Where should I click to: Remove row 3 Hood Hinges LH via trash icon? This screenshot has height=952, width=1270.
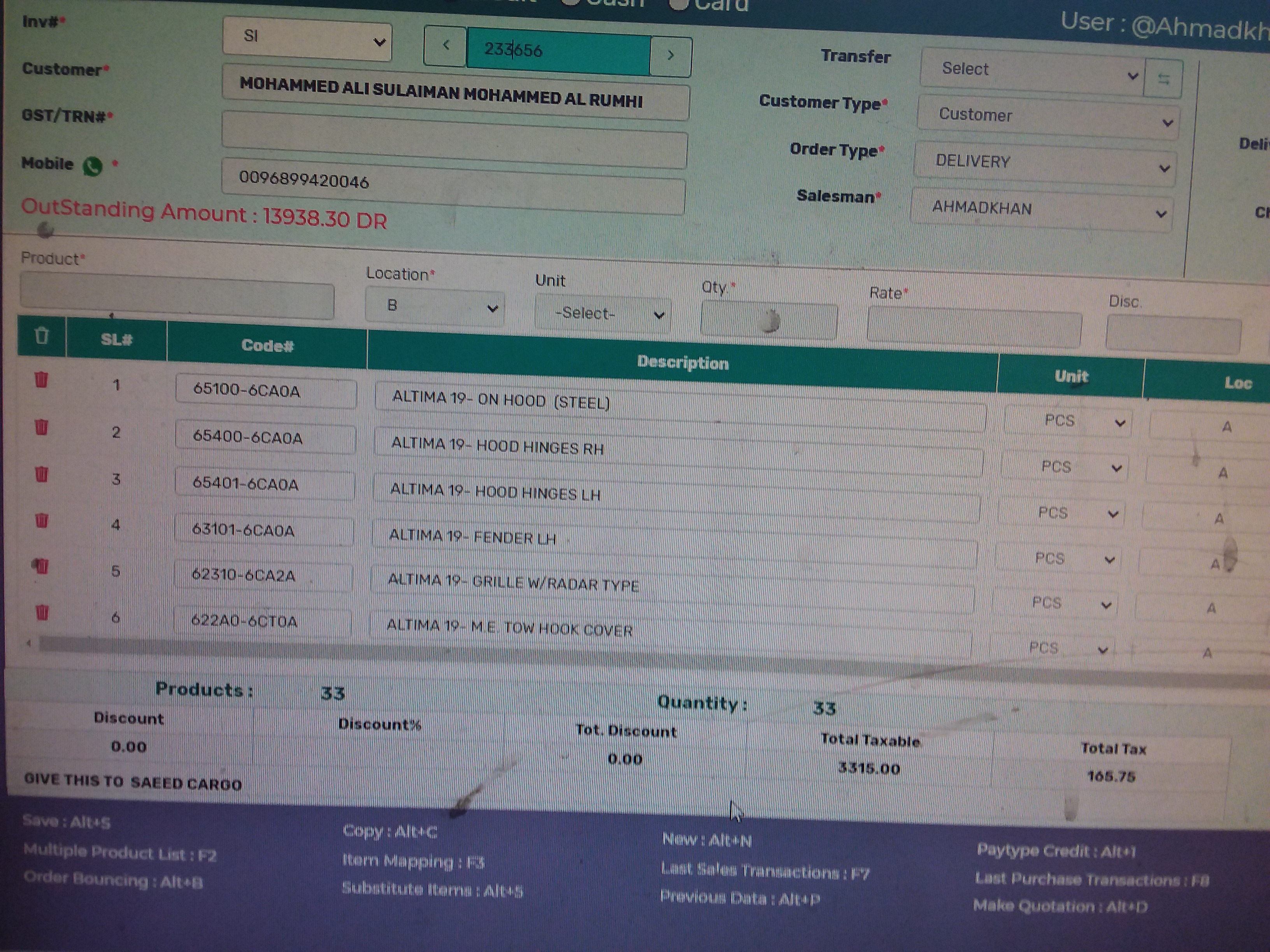pos(41,474)
